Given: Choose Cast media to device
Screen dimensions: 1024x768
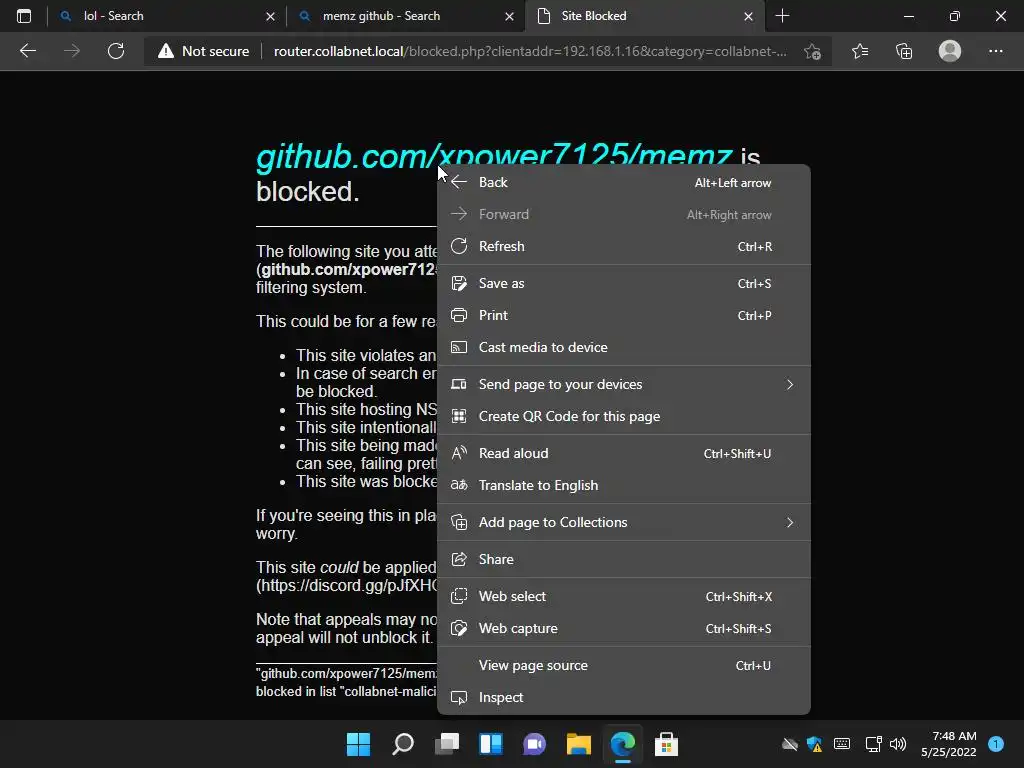Looking at the screenshot, I should (624, 347).
